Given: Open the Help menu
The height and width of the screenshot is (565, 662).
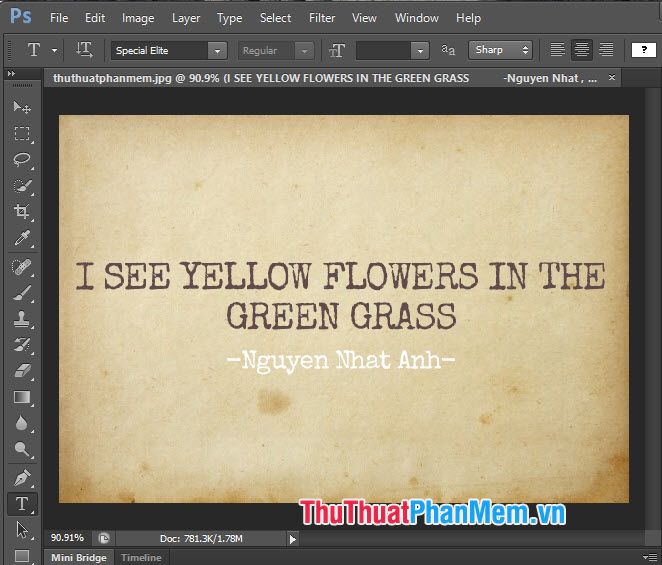Looking at the screenshot, I should tap(468, 18).
